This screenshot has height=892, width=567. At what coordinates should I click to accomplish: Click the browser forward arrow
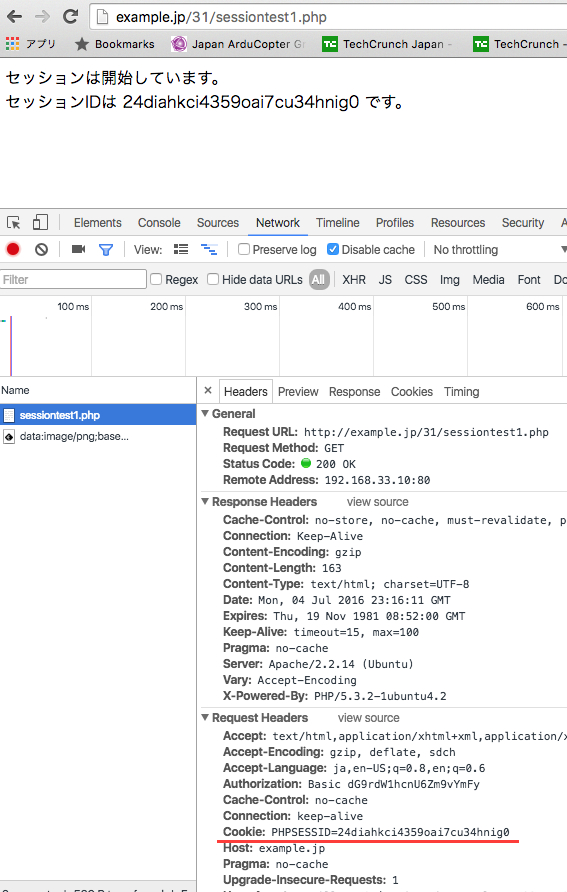coord(42,16)
